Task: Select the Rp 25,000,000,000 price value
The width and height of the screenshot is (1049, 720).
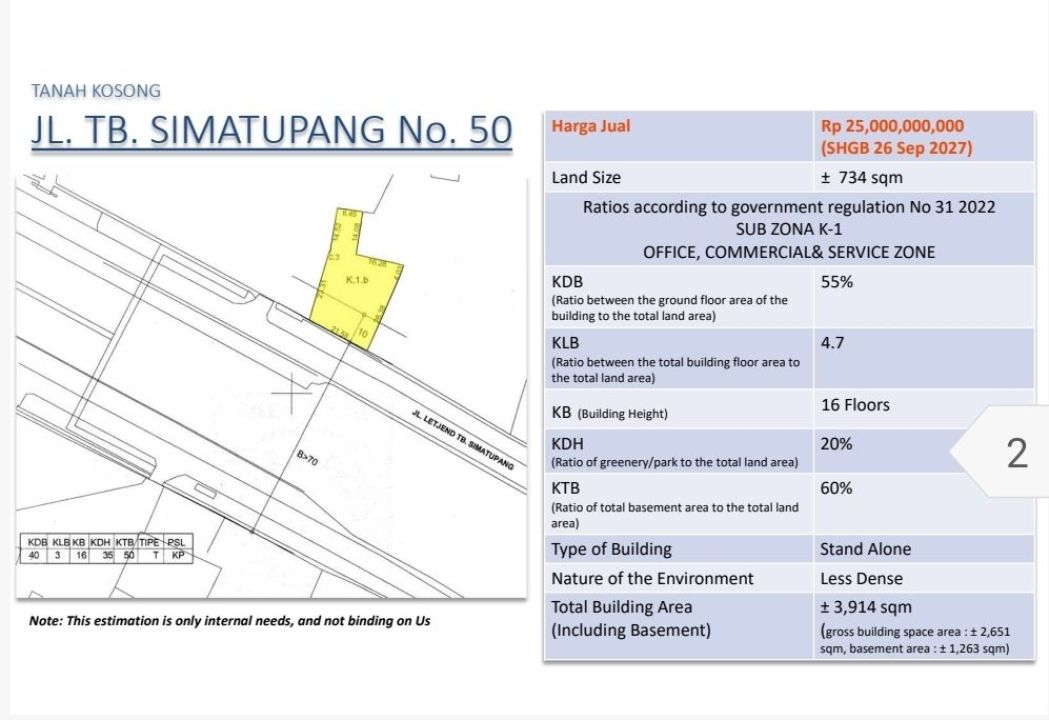Action: [x=892, y=126]
